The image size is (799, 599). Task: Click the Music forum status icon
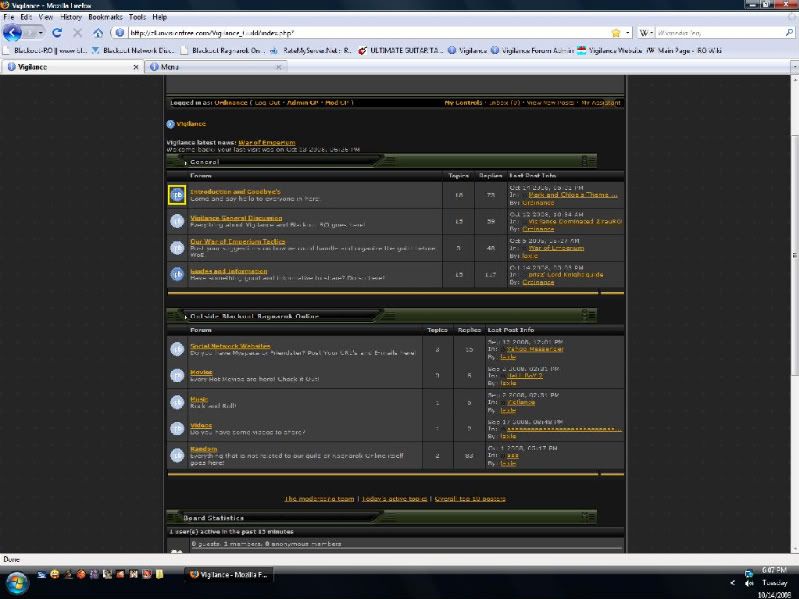coord(176,402)
